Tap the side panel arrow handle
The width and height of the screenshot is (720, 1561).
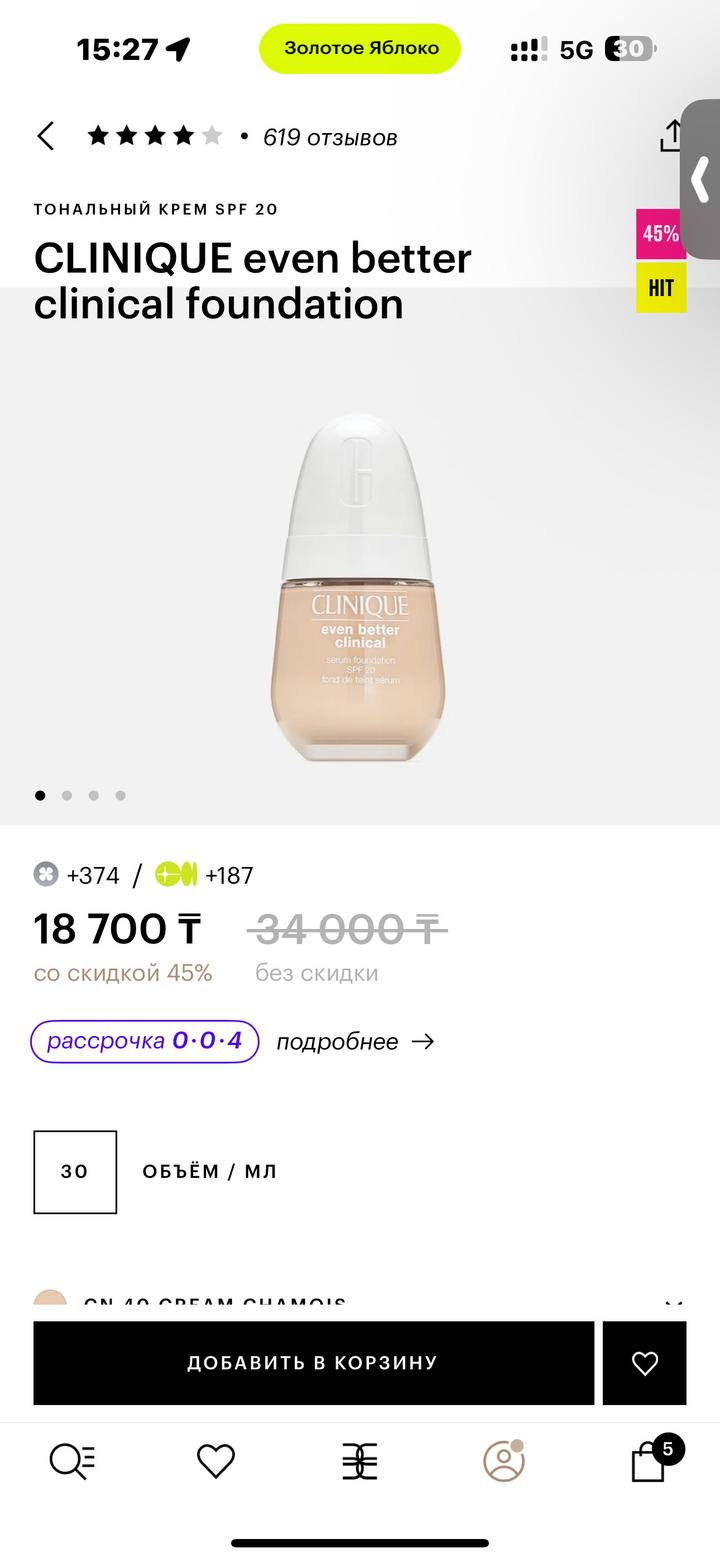[701, 179]
